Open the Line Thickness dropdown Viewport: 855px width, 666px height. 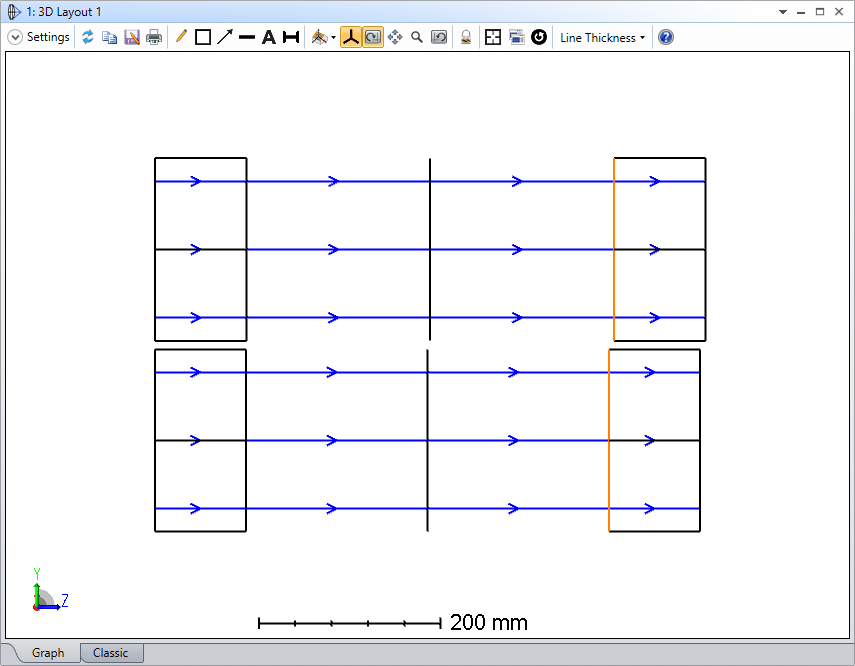601,37
